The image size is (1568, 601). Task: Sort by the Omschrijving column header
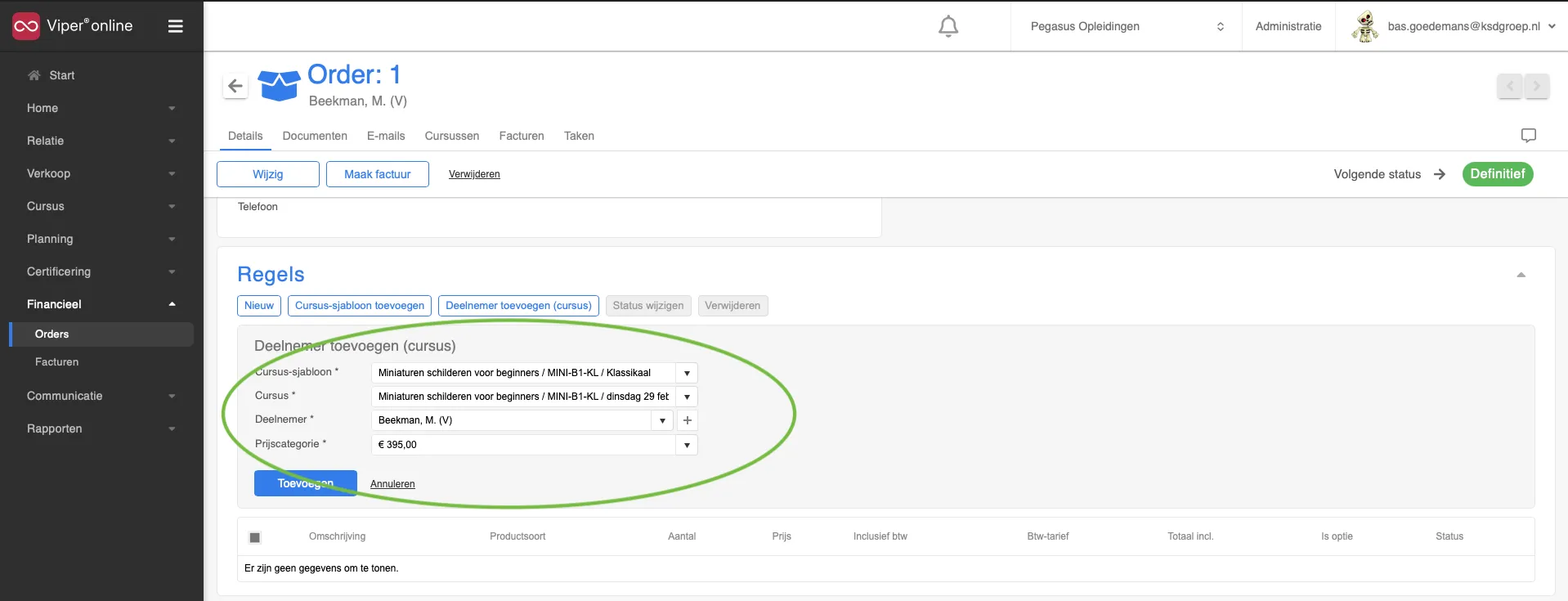coord(337,536)
